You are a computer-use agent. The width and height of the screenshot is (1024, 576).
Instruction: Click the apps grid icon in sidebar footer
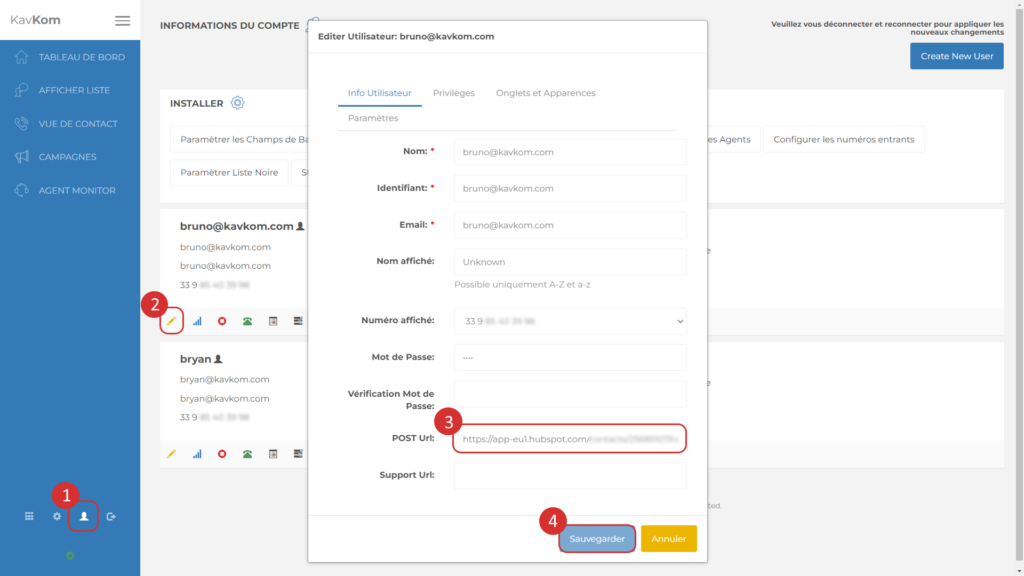[29, 516]
